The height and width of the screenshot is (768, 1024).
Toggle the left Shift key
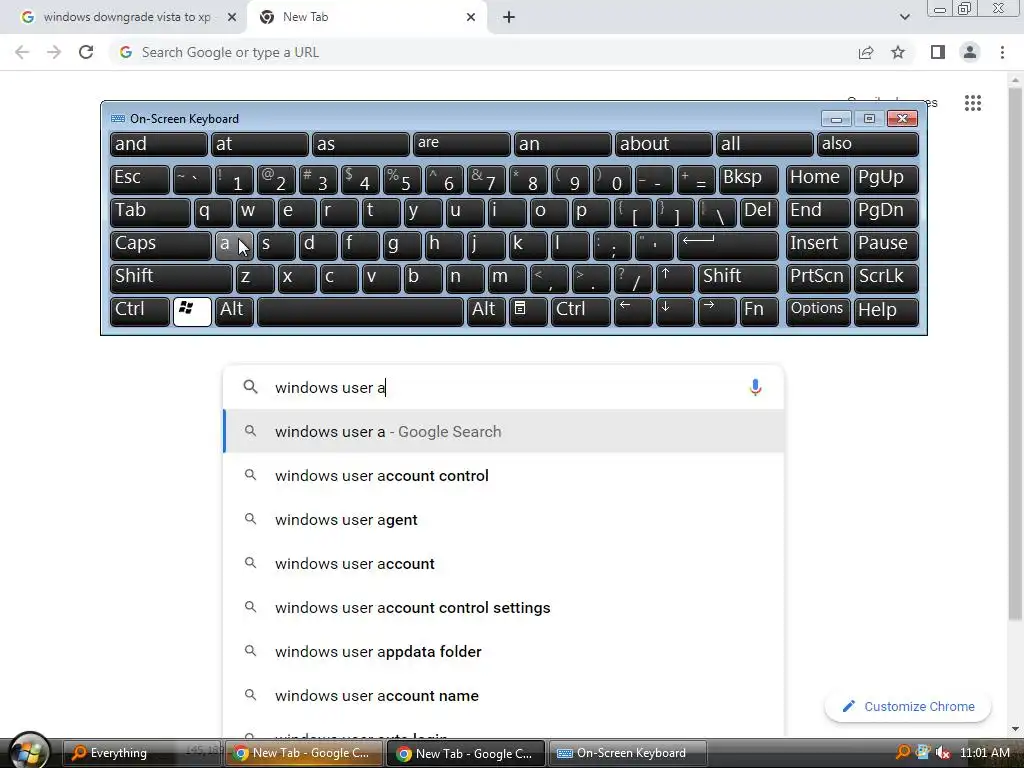click(x=170, y=278)
